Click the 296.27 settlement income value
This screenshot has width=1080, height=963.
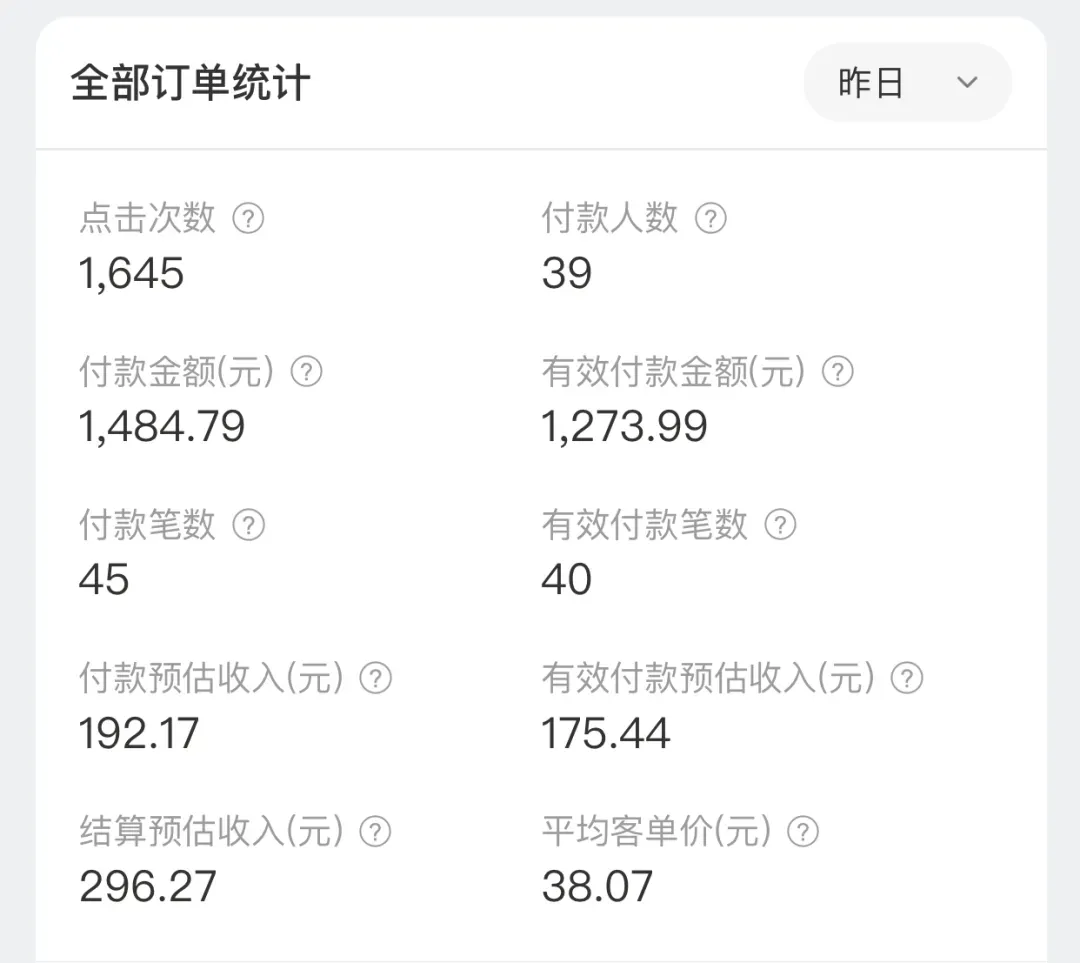point(147,886)
